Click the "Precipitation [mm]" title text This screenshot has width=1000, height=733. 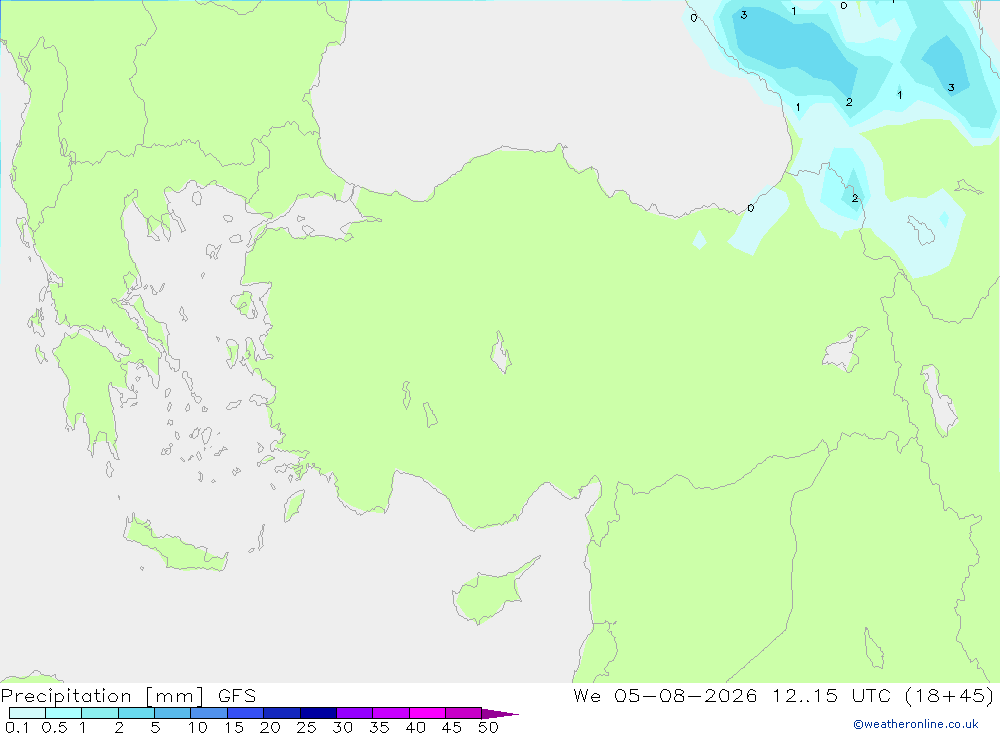click(x=103, y=696)
